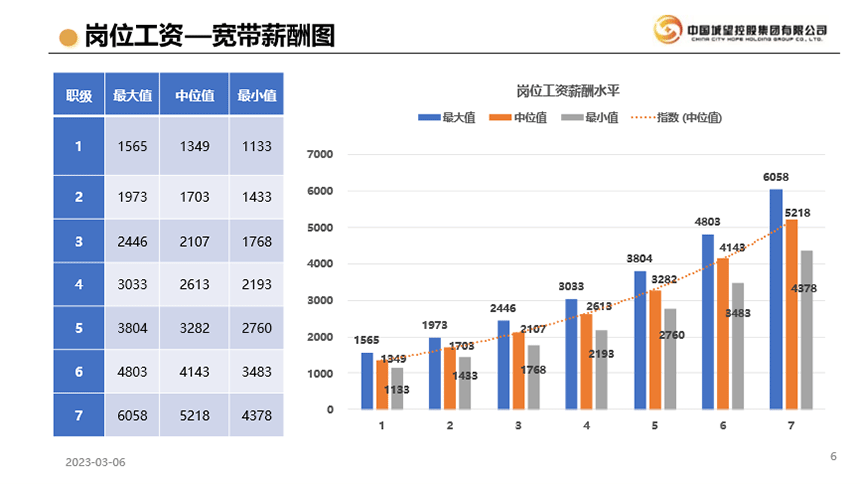Viewport: 860px width, 484px height.
Task: Select the blue bar labeled 6058
Action: [776, 300]
